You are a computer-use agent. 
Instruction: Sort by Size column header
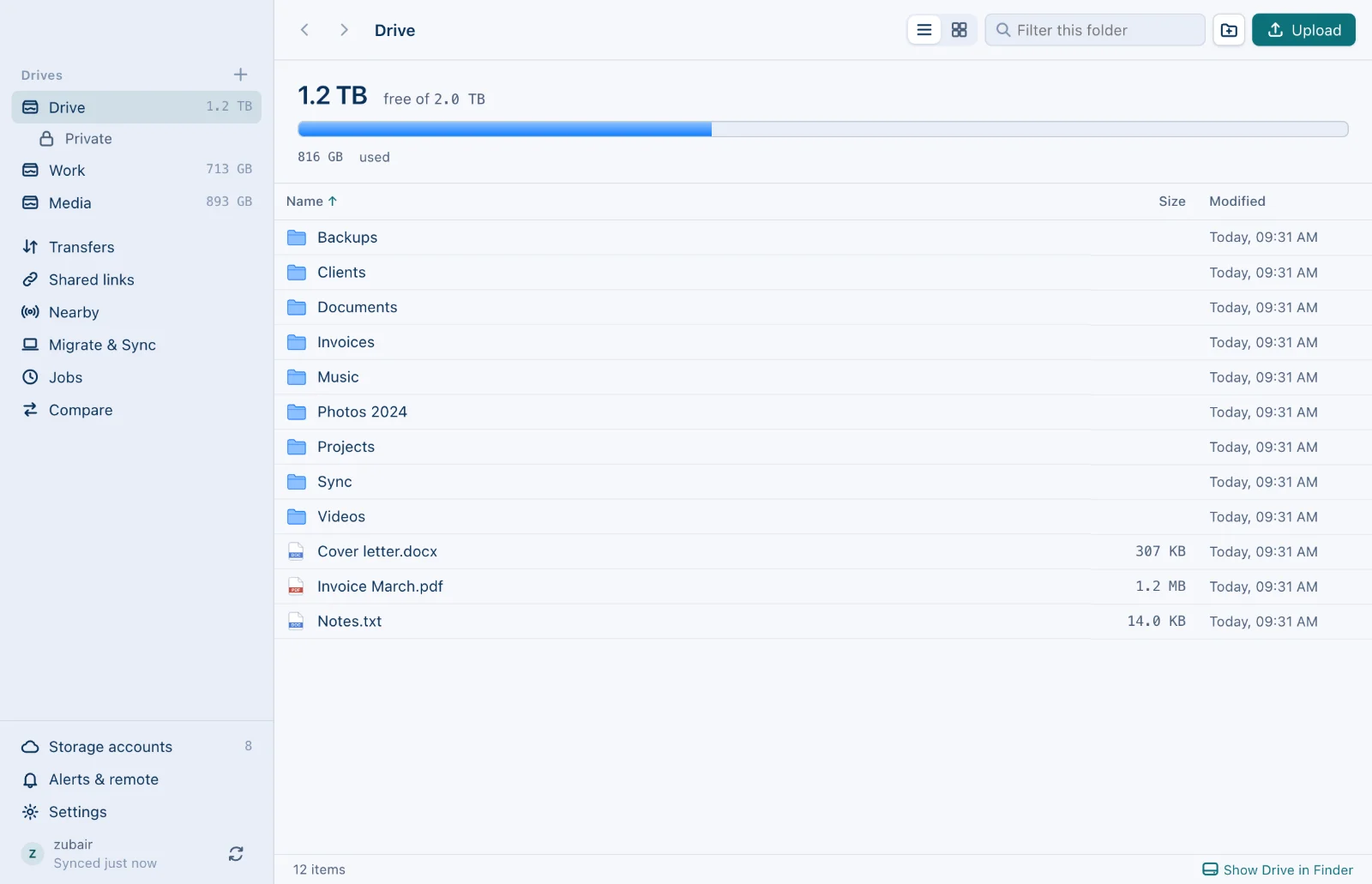point(1171,201)
